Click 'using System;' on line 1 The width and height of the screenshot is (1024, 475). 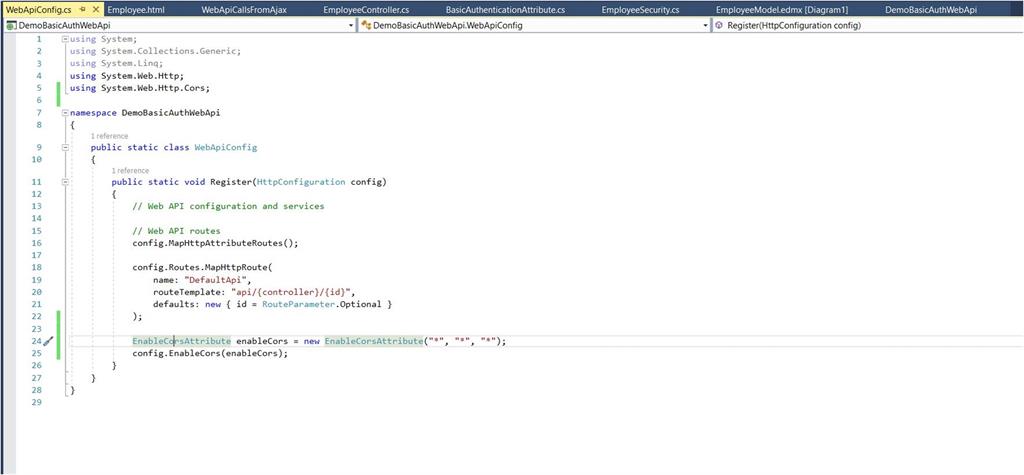tap(103, 39)
